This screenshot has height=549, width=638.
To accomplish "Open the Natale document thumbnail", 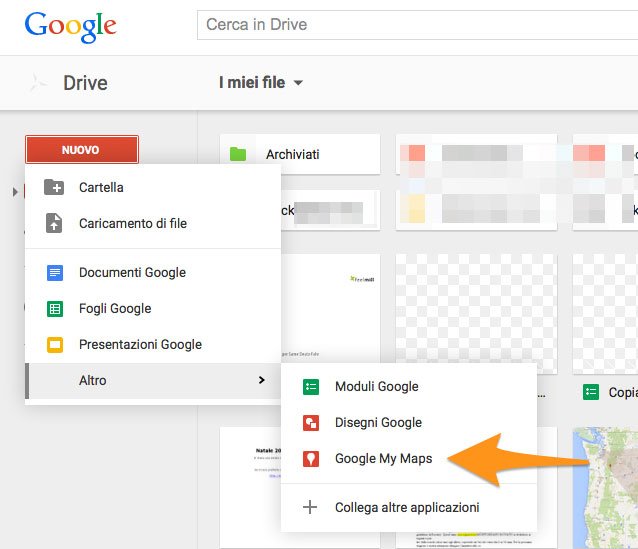I will point(250,488).
